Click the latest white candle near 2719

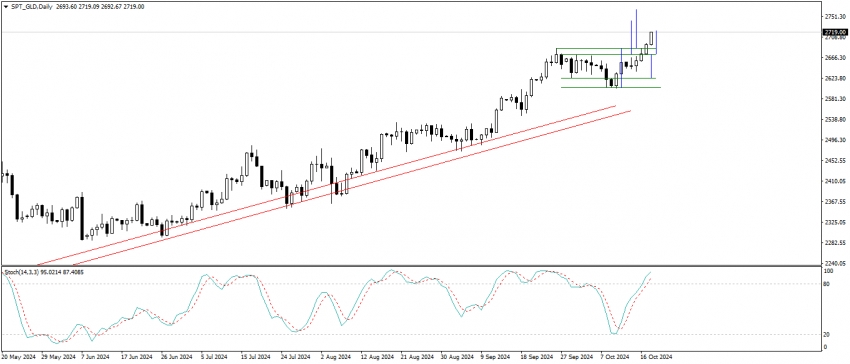651,38
